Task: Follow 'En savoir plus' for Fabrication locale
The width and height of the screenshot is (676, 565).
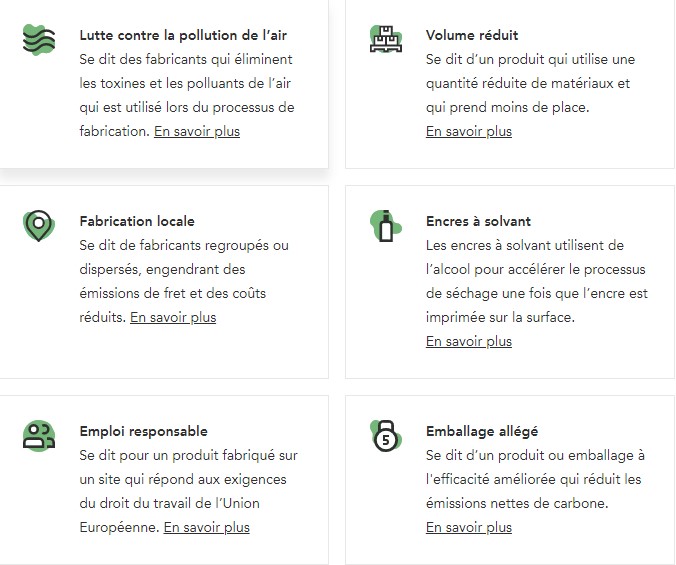Action: pyautogui.click(x=173, y=317)
